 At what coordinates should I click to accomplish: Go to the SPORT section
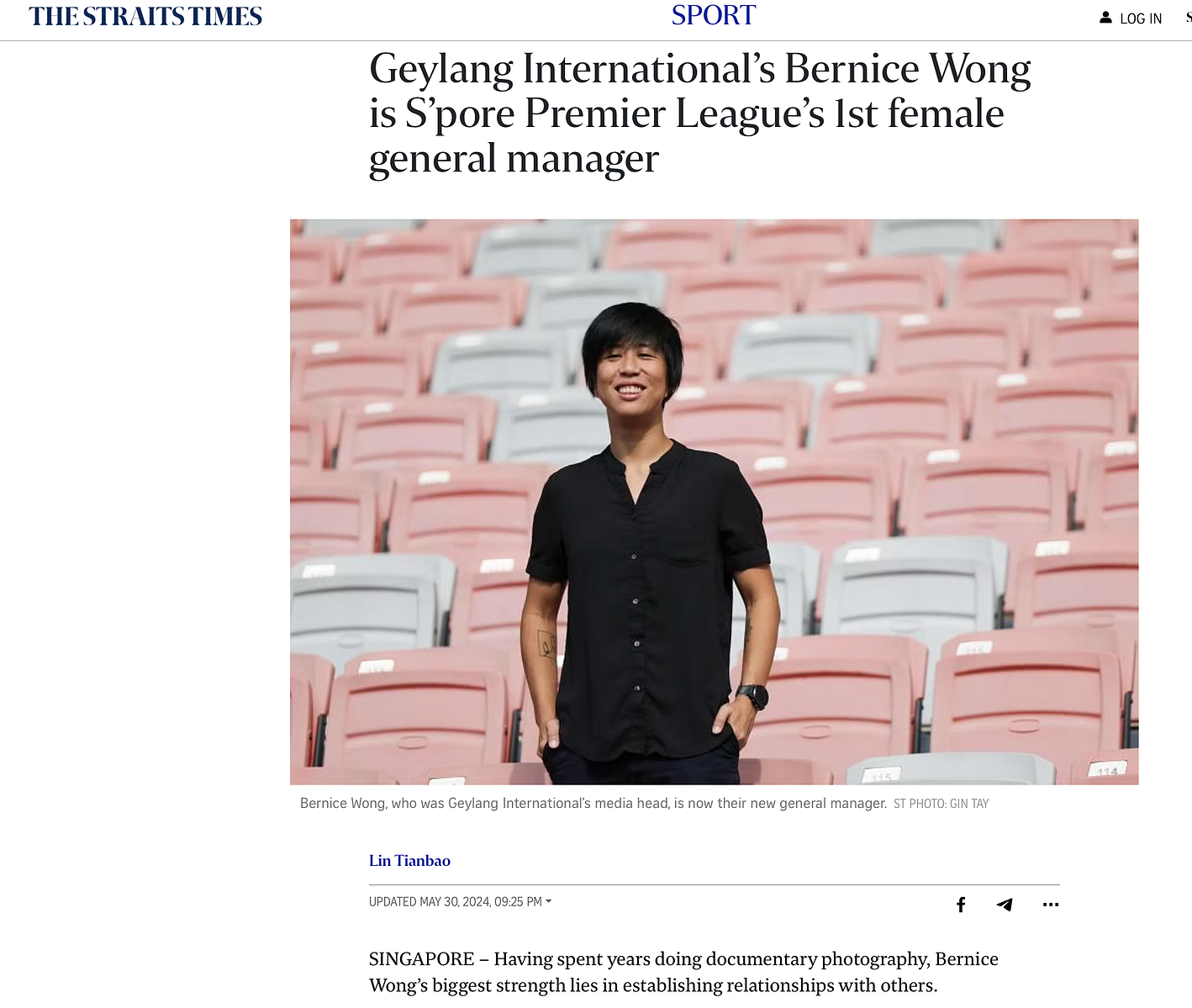point(714,15)
